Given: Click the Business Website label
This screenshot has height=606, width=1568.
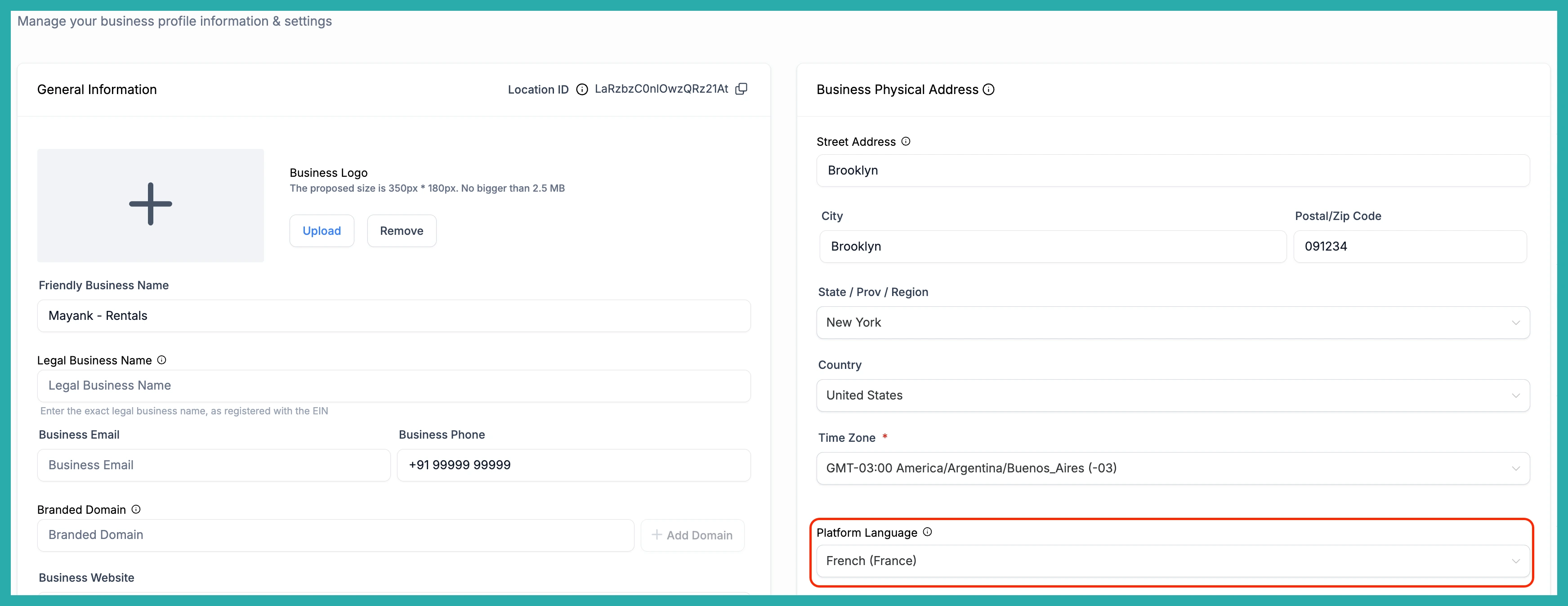Looking at the screenshot, I should (x=86, y=577).
